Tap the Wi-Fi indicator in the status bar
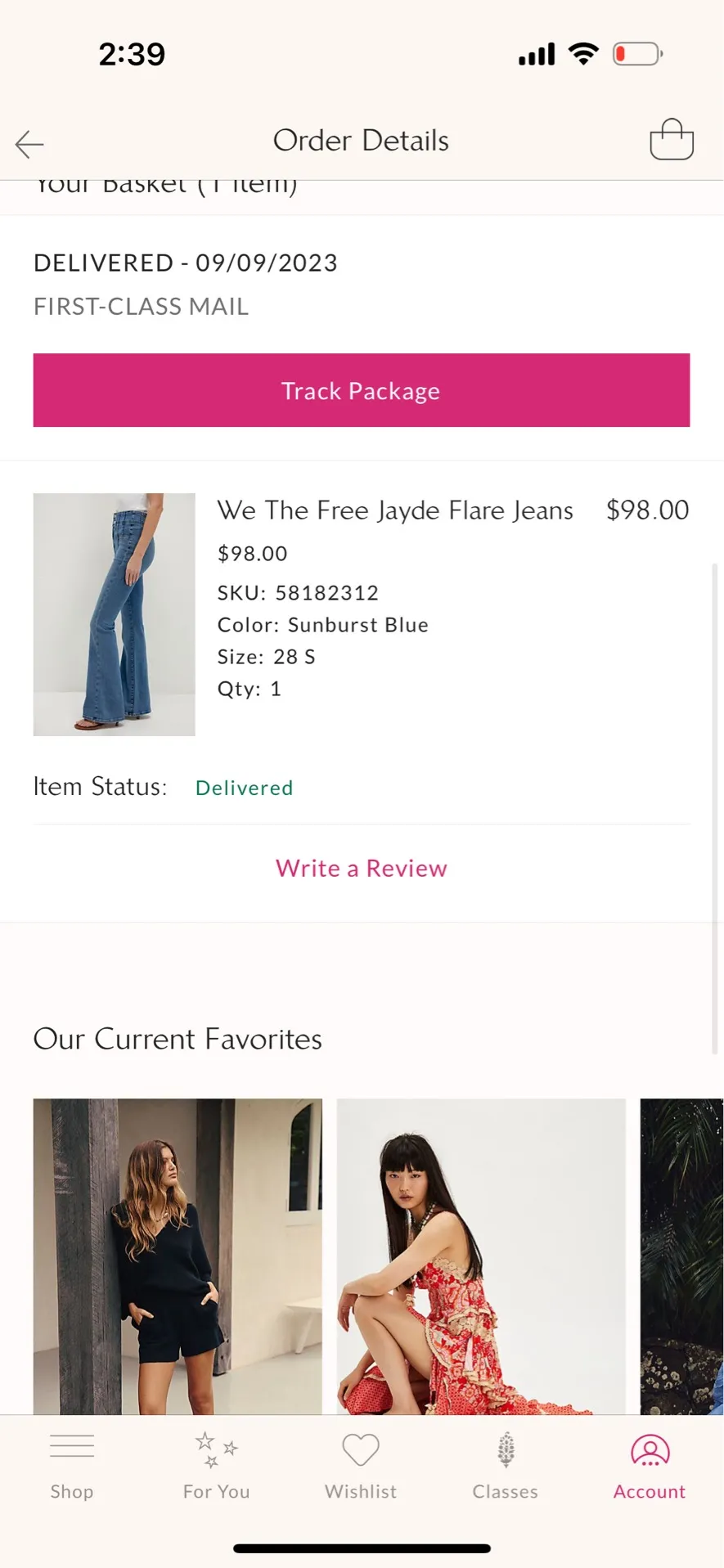The width and height of the screenshot is (724, 1568). pos(582,52)
